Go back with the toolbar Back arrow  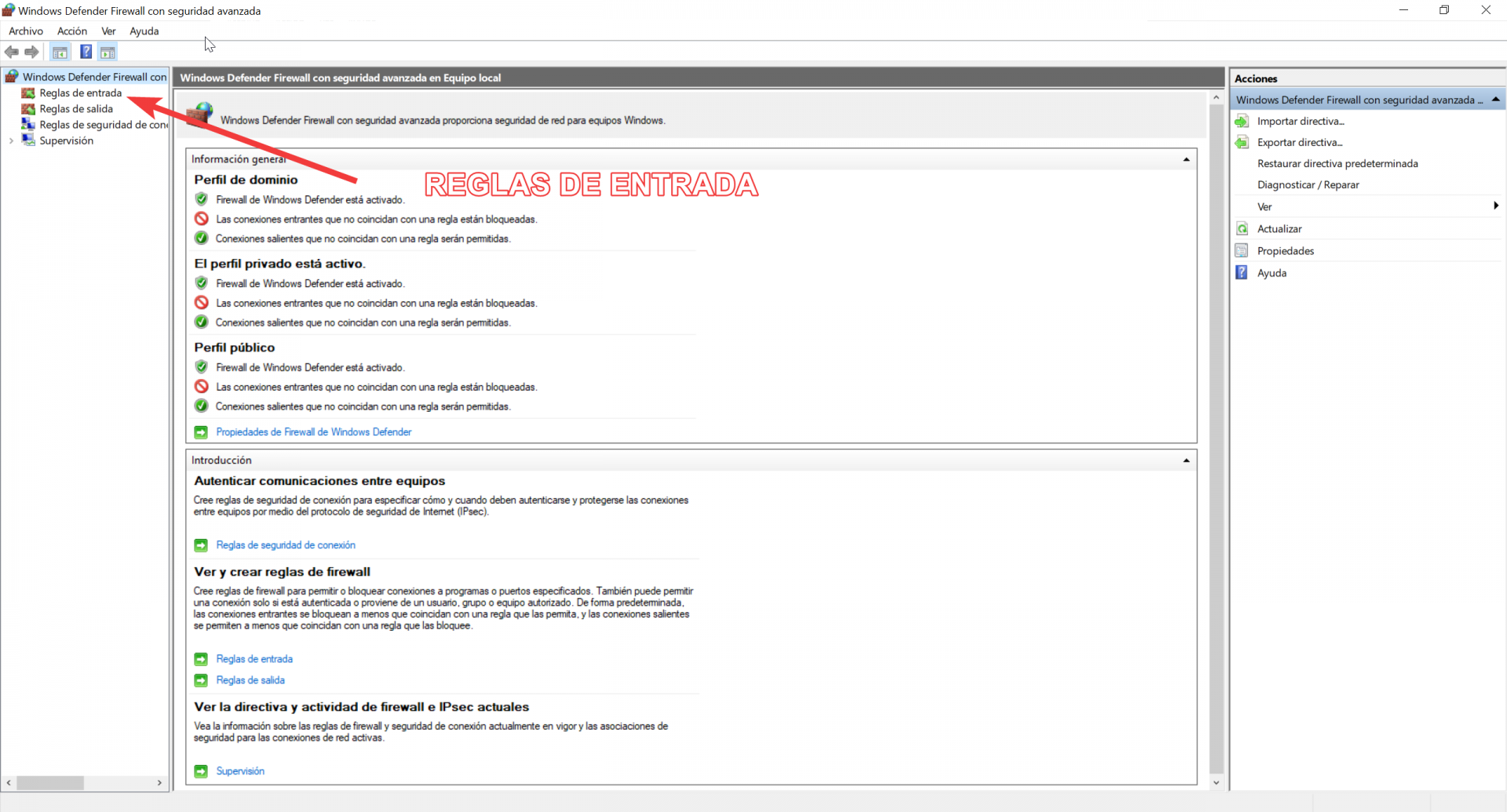click(x=12, y=53)
